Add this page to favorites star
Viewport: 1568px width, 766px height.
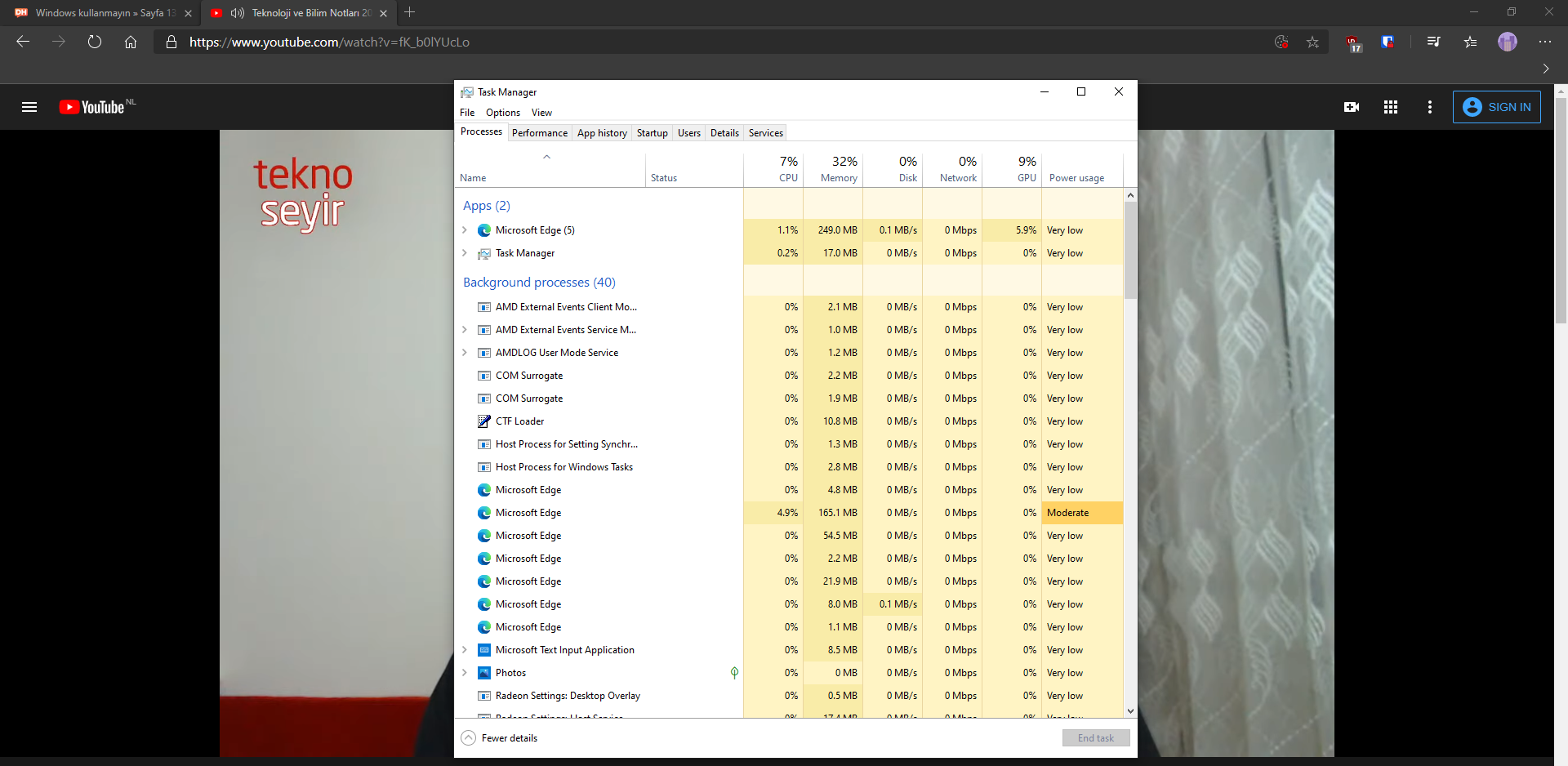click(x=1312, y=42)
